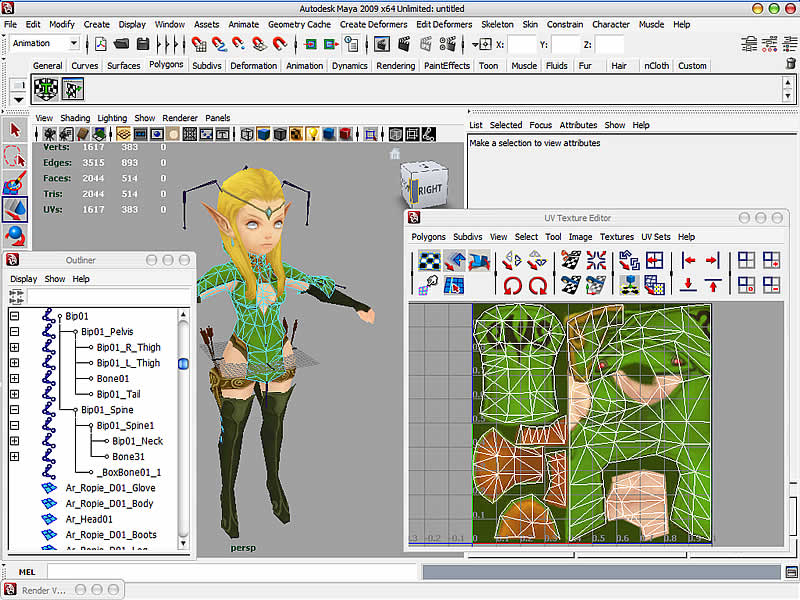The width and height of the screenshot is (800, 600).
Task: Collapse the Bip01 node in Outliner
Action: coord(15,316)
